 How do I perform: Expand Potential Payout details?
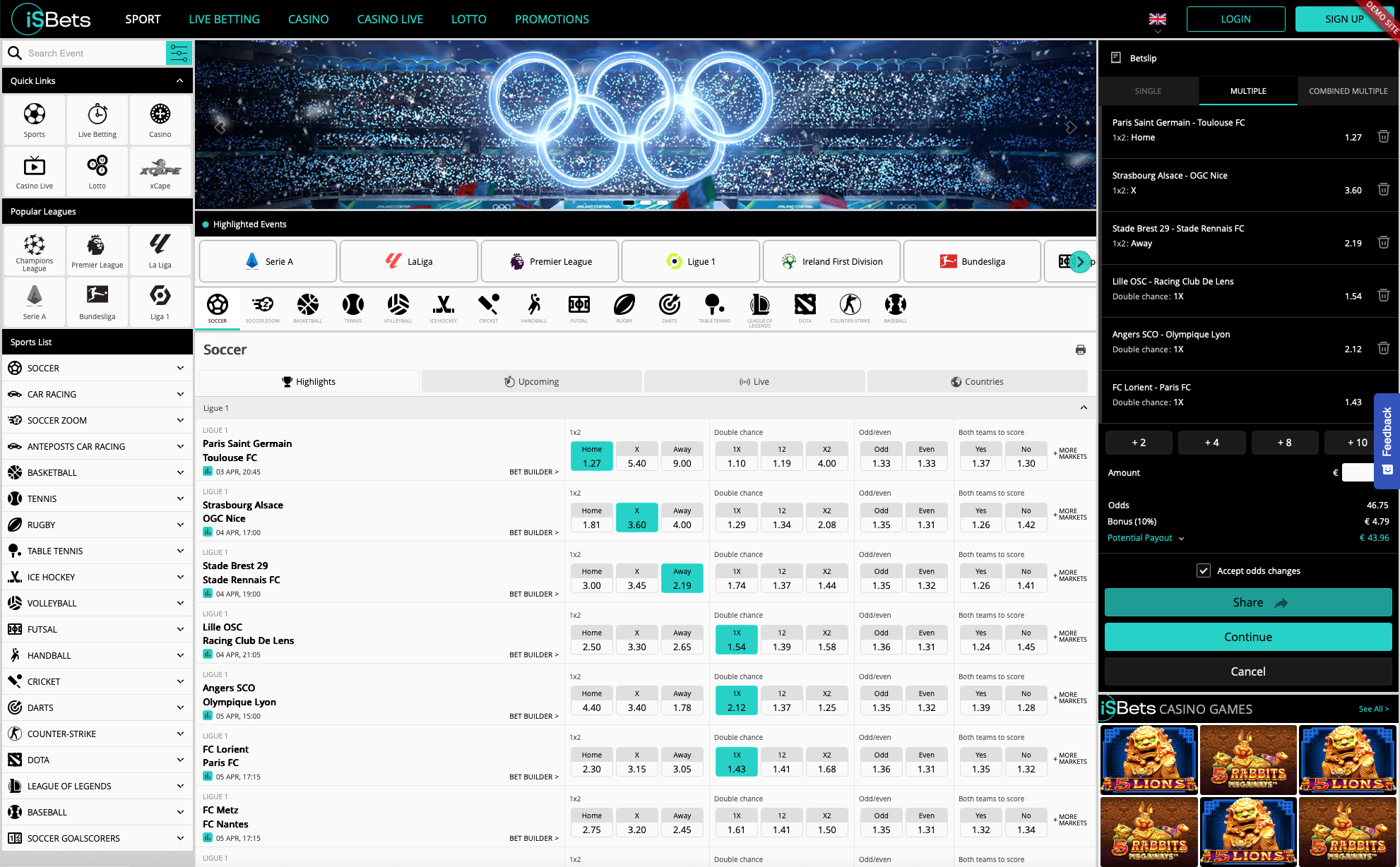[1146, 538]
